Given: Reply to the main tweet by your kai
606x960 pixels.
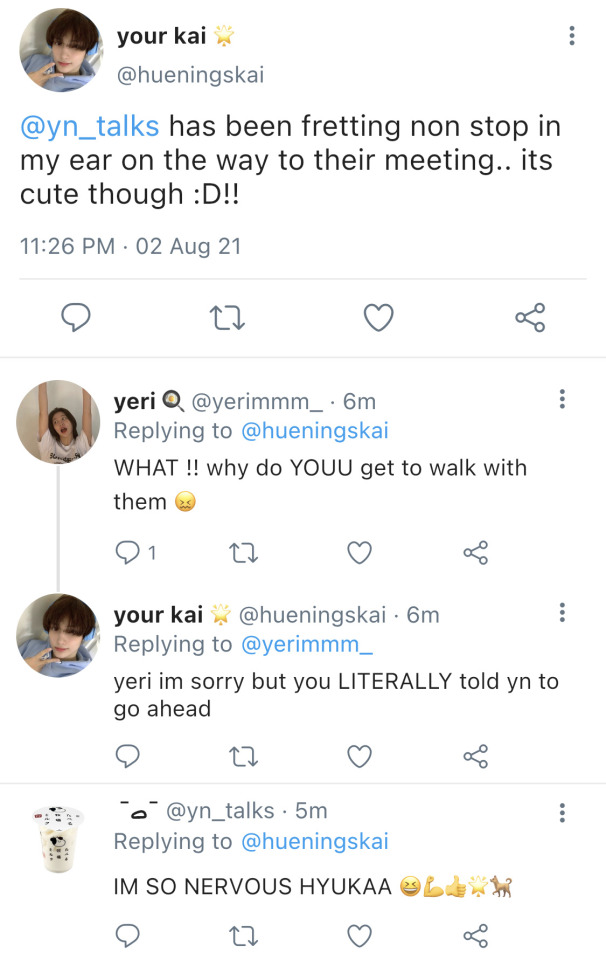Looking at the screenshot, I should coord(76,318).
